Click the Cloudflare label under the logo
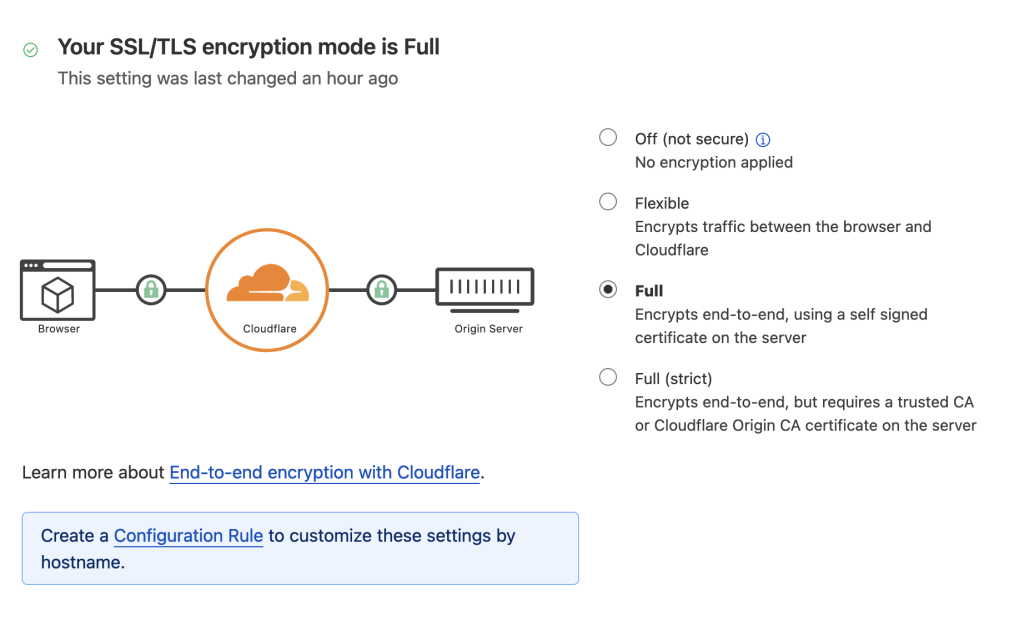 click(x=269, y=329)
